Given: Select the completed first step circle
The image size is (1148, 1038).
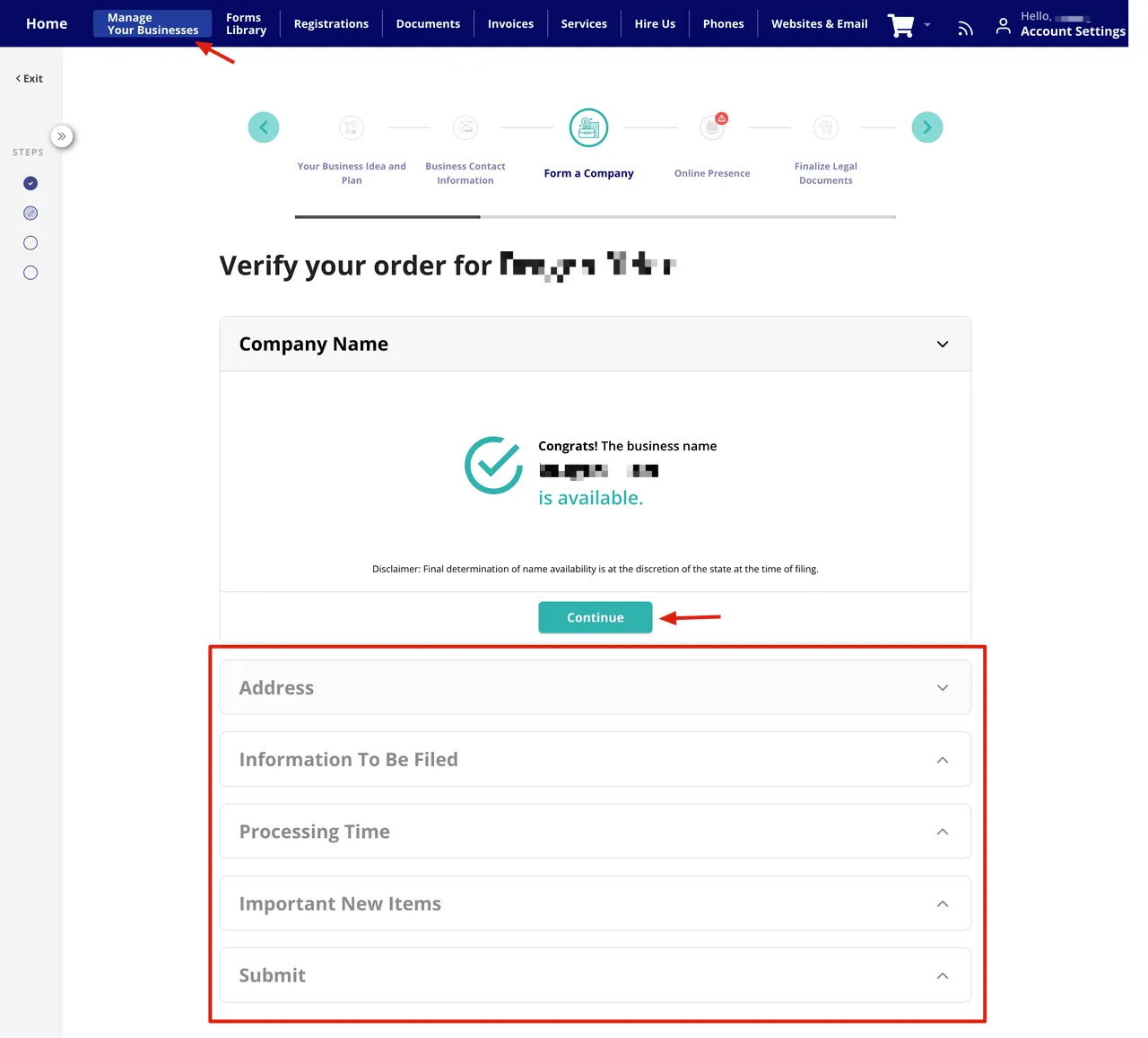Looking at the screenshot, I should point(30,183).
